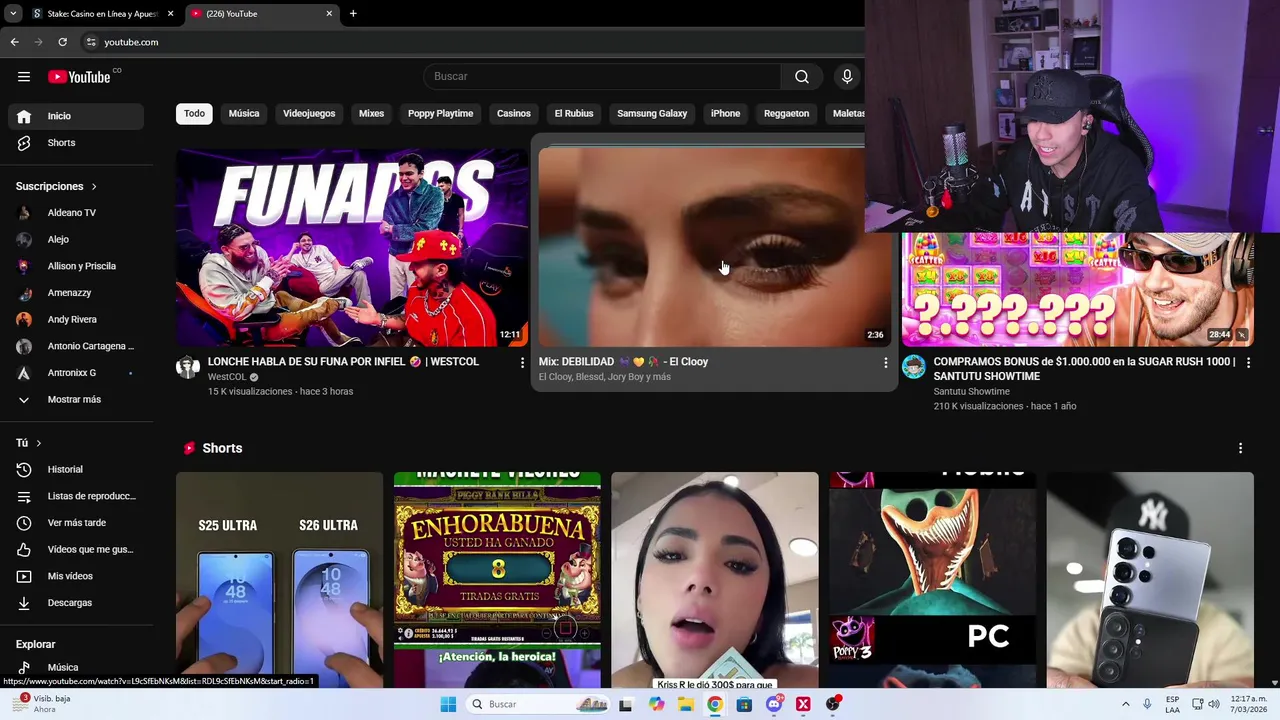This screenshot has width=1280, height=720.
Task: Open the Poppy 3 PC short
Action: pos(932,580)
